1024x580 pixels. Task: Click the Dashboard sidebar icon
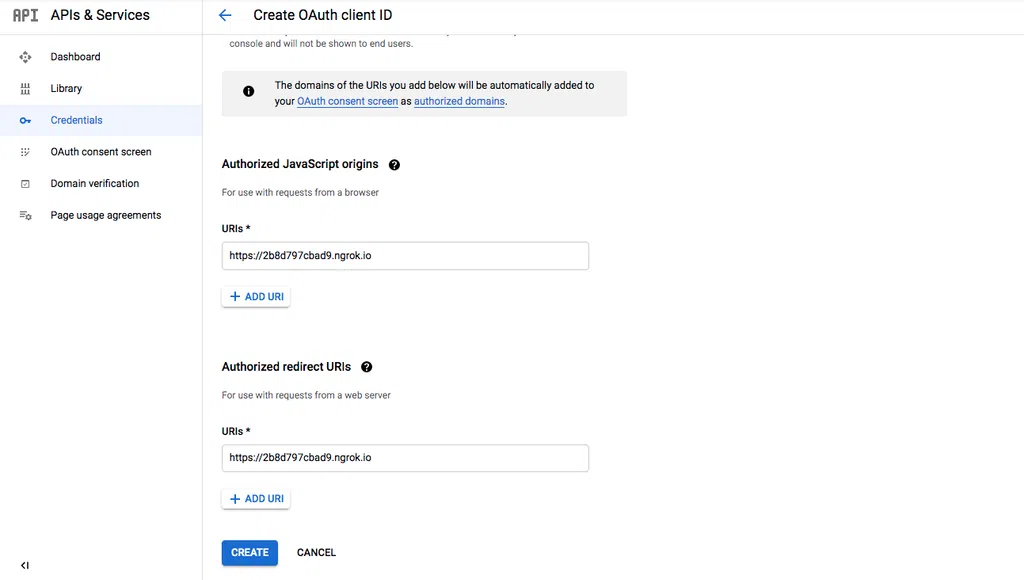tap(25, 57)
